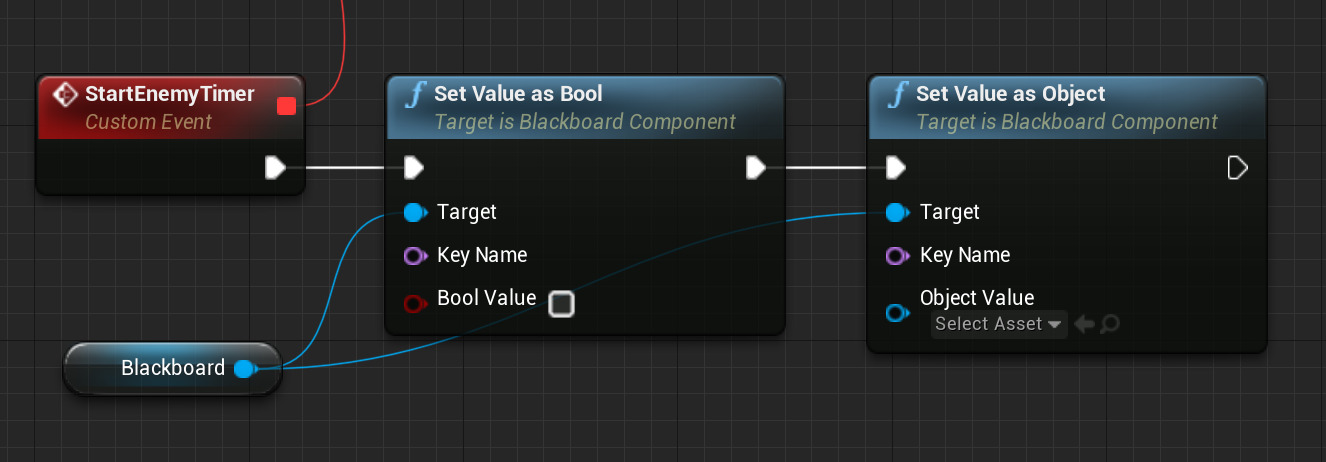This screenshot has width=1326, height=462.
Task: Click the use selected asset arrow icon
Action: pyautogui.click(x=1085, y=324)
